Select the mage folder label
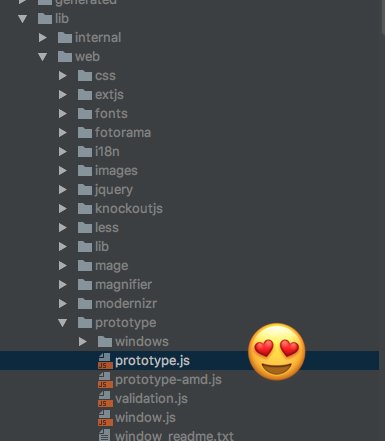This screenshot has height=441, width=385. (x=112, y=266)
